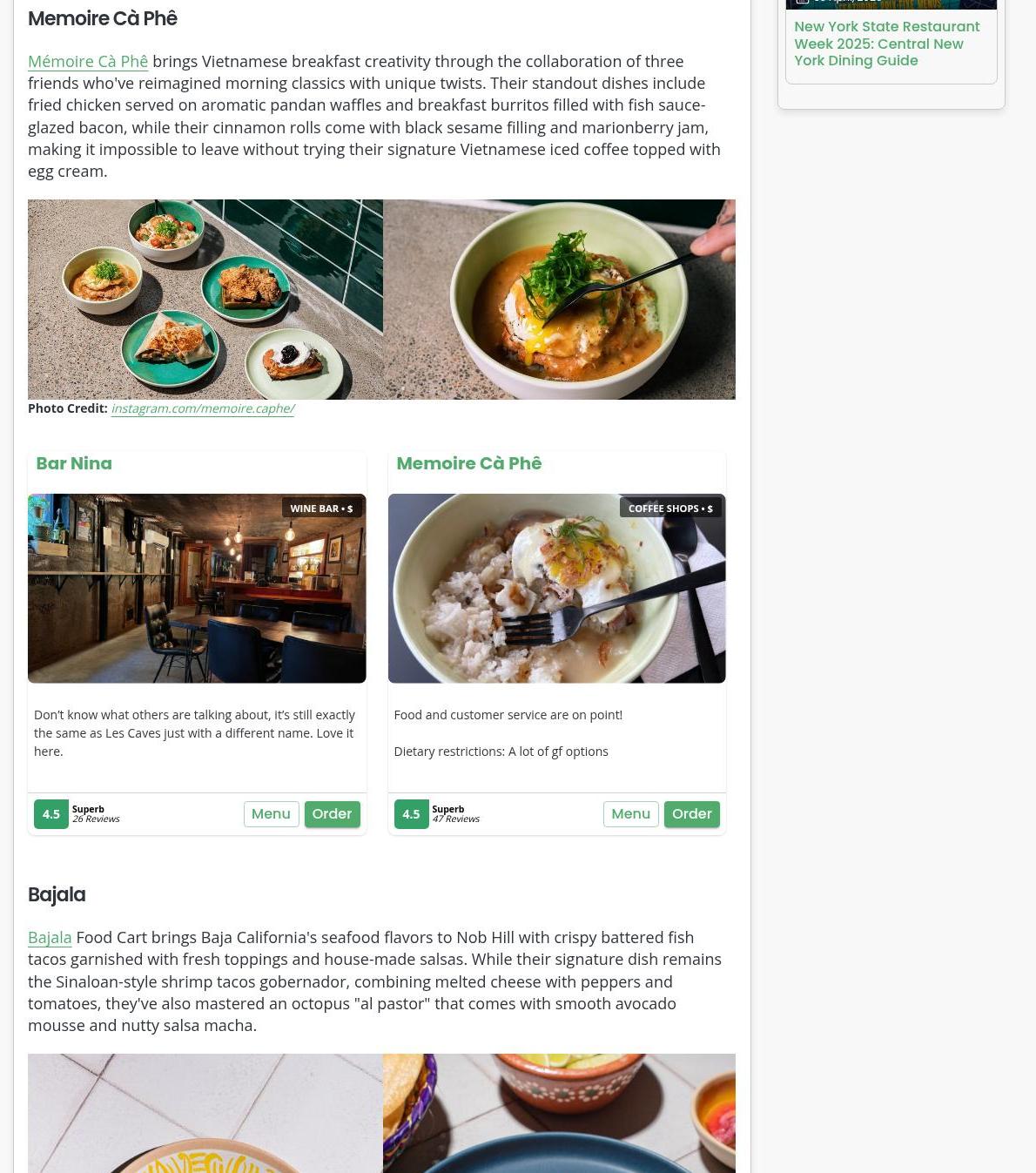Click Memoire Cà Phê's 4.5 rating badge
1036x1173 pixels.
(411, 814)
